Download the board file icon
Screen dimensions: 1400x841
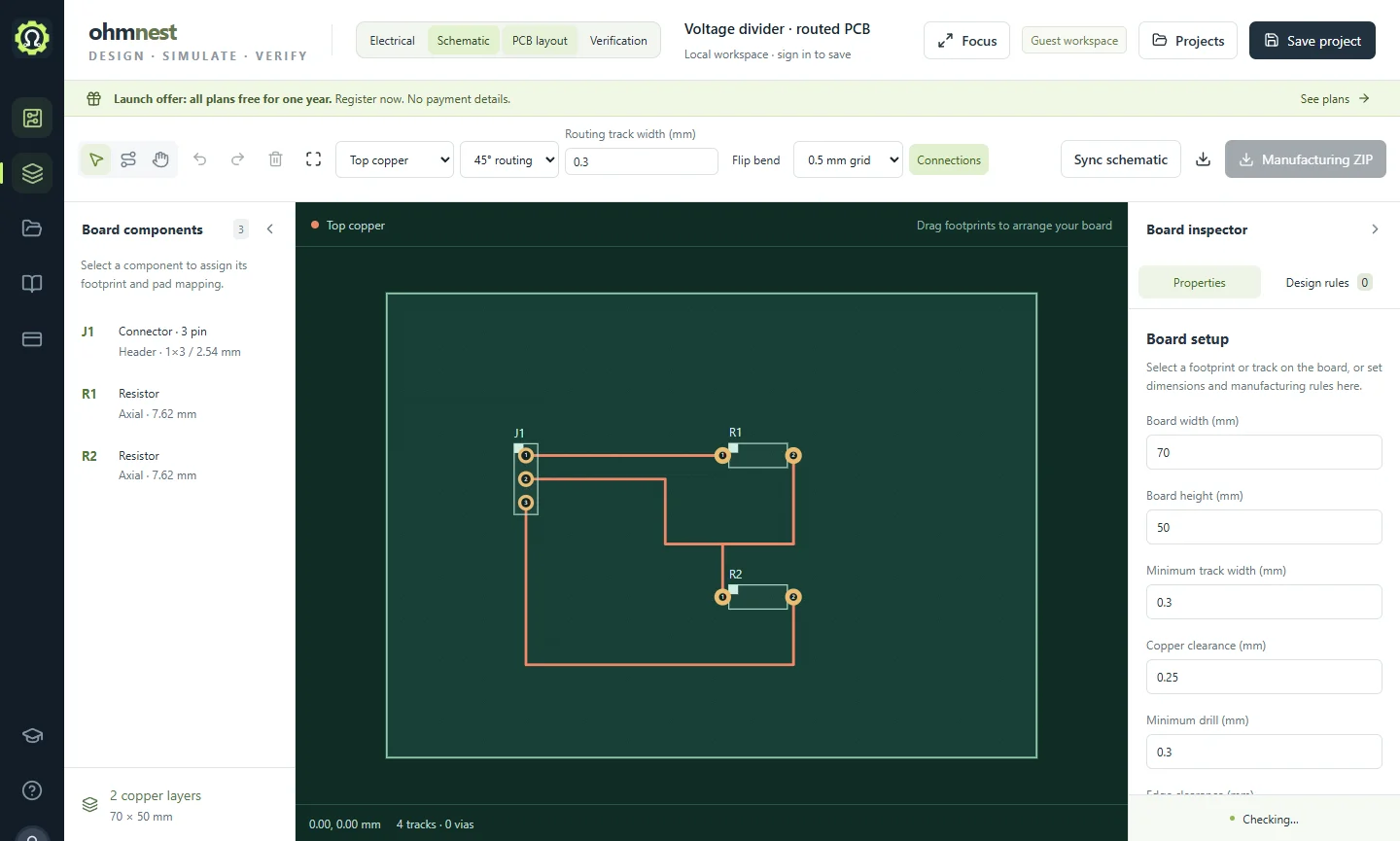point(1203,159)
